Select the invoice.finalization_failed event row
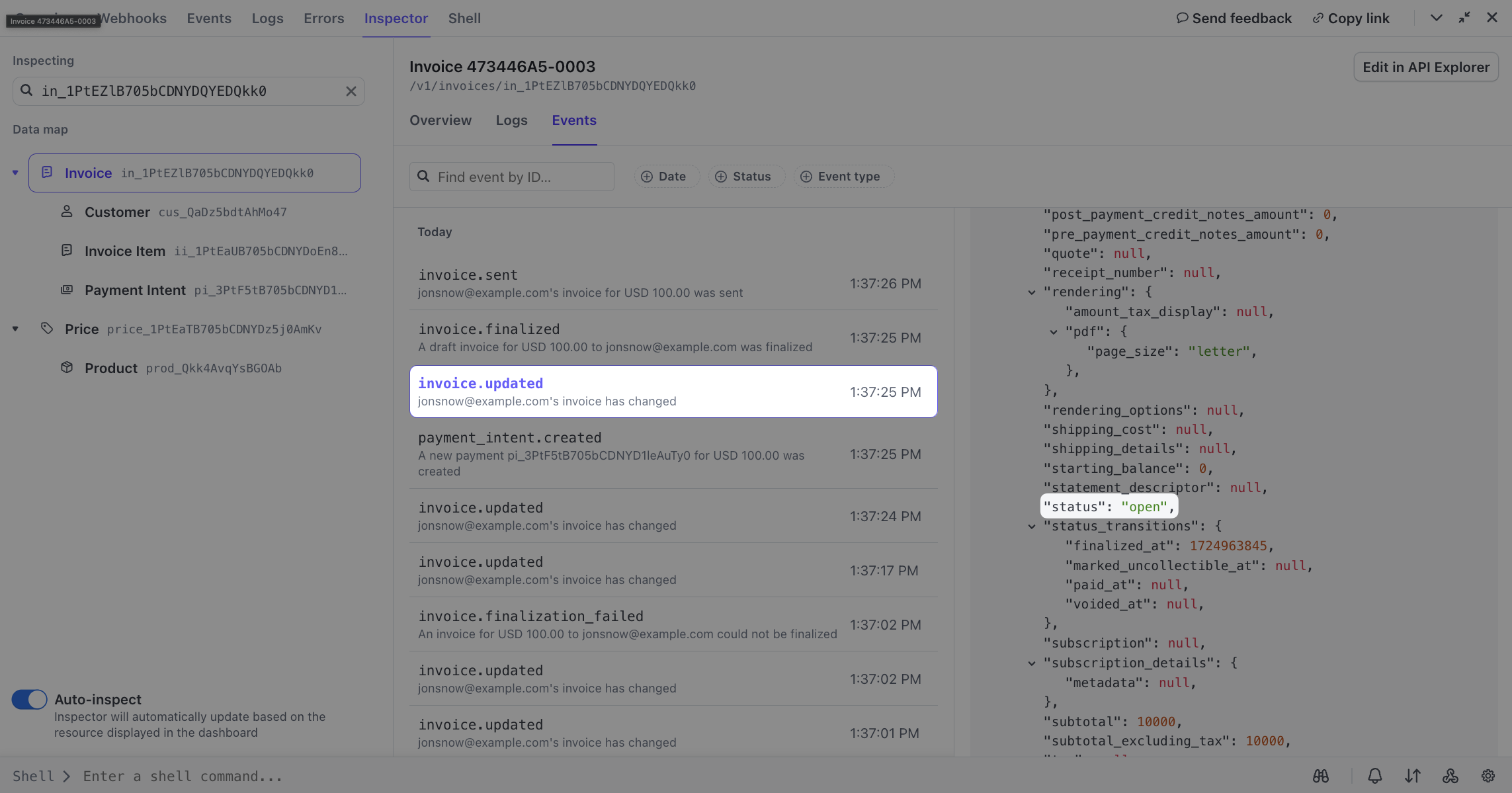Screen dimensions: 1512x793 (673, 624)
